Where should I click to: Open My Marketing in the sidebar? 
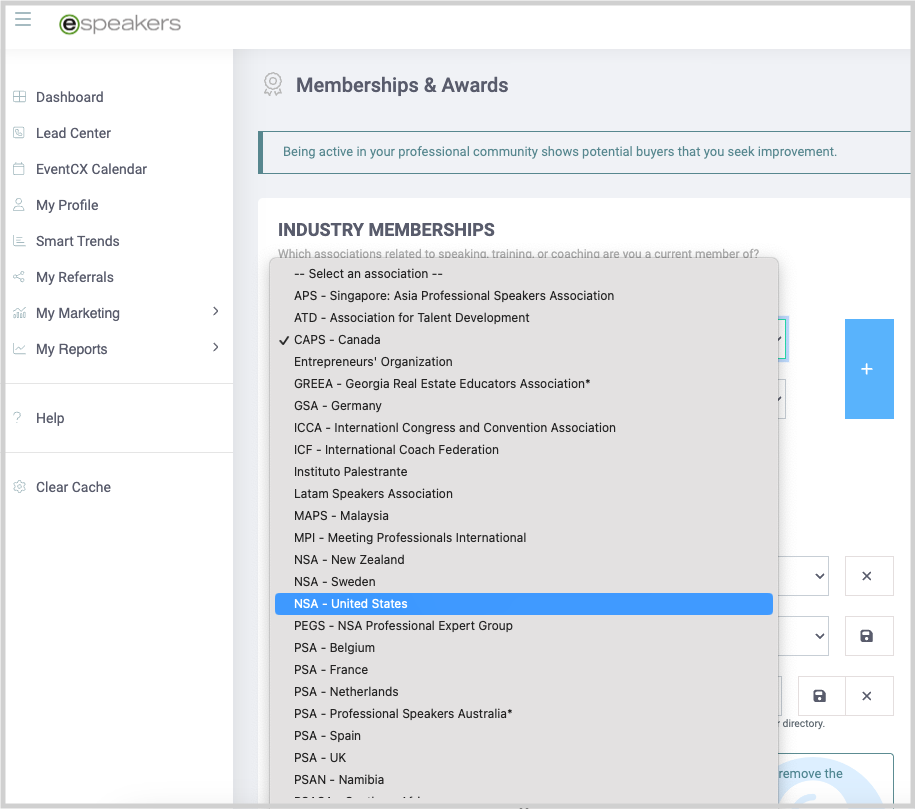(x=78, y=313)
